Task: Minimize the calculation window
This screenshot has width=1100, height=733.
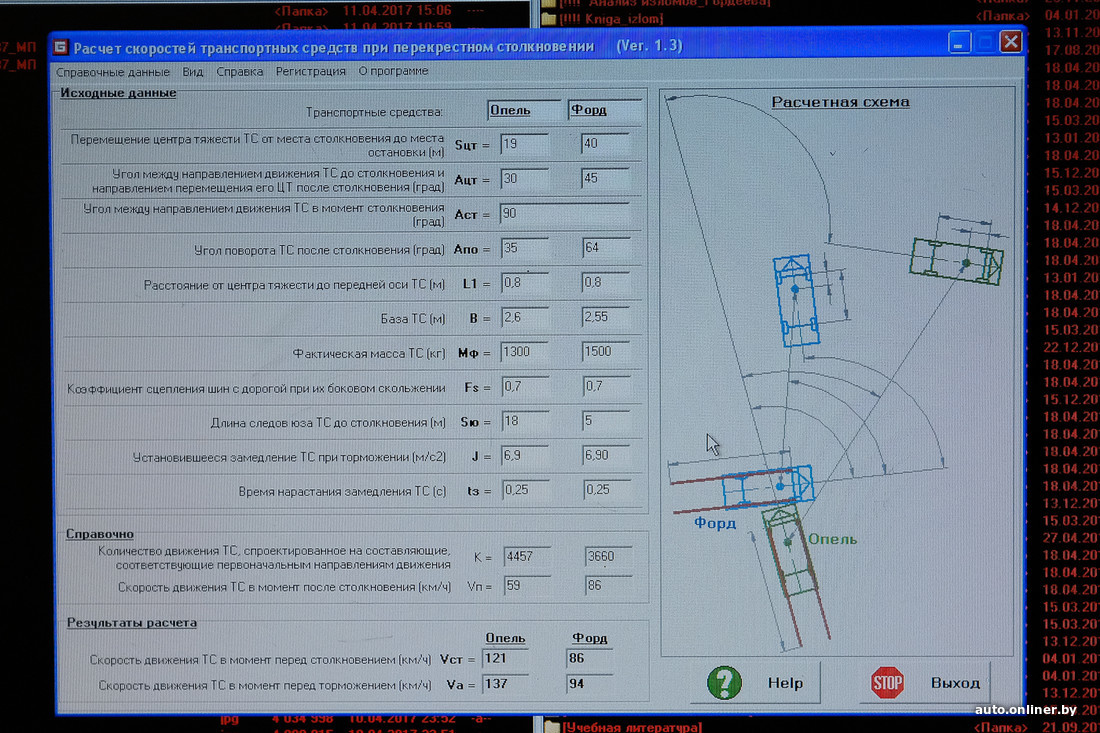Action: (959, 42)
